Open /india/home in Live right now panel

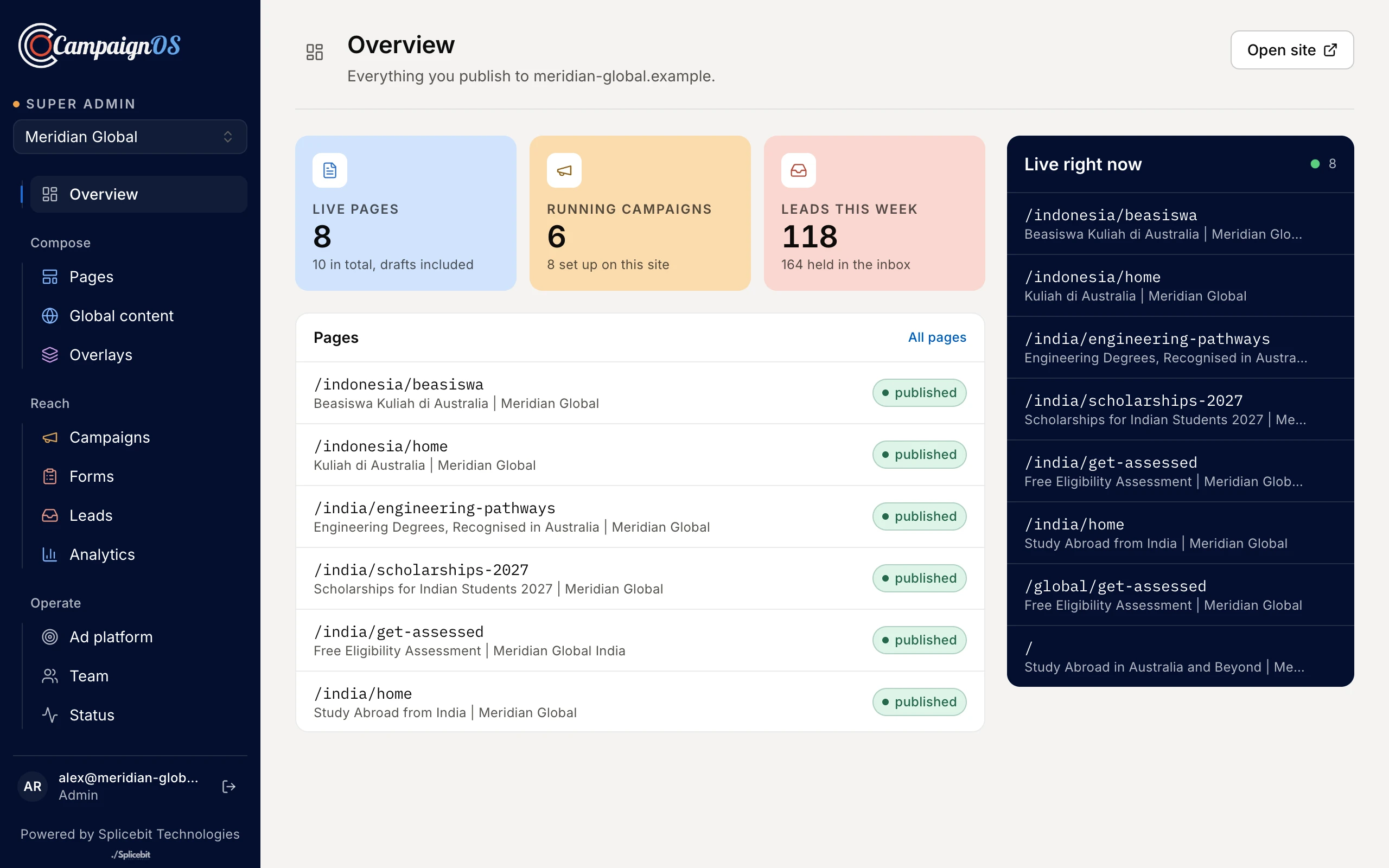click(1180, 533)
